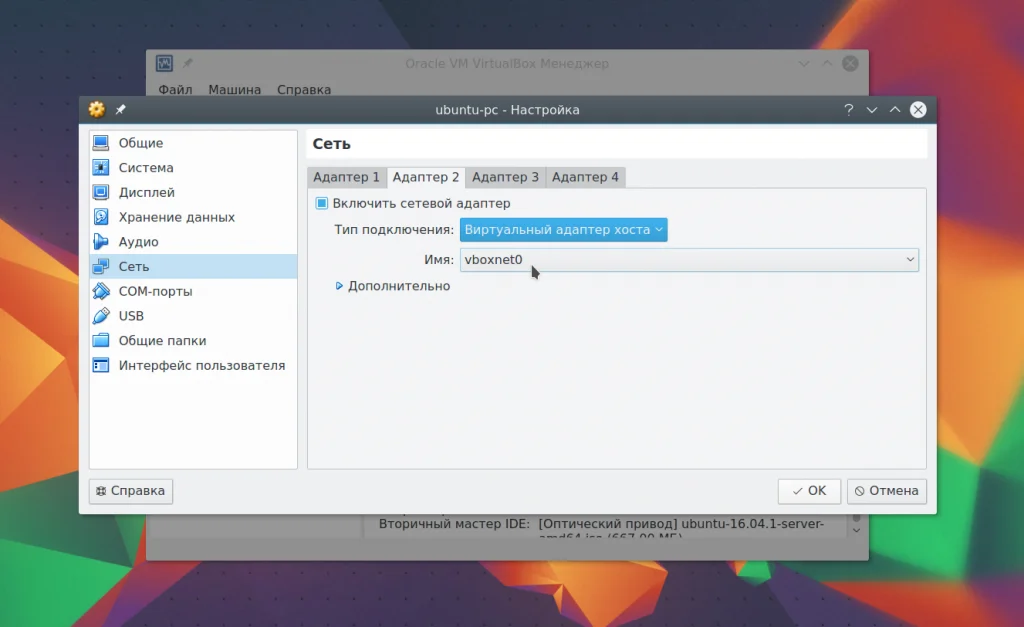Image resolution: width=1024 pixels, height=627 pixels.
Task: Click the speaker icon beside Аудио
Action: pyautogui.click(x=101, y=242)
